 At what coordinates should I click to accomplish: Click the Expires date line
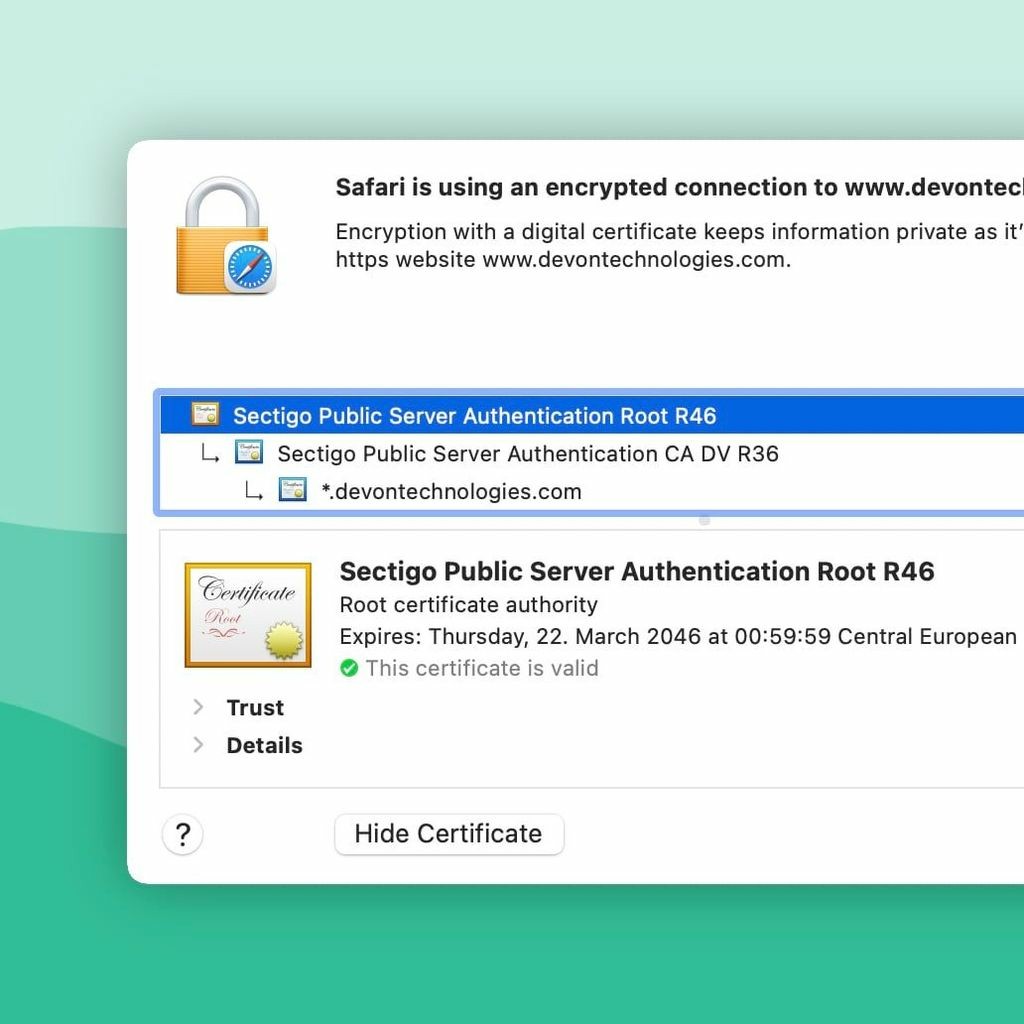(x=681, y=636)
